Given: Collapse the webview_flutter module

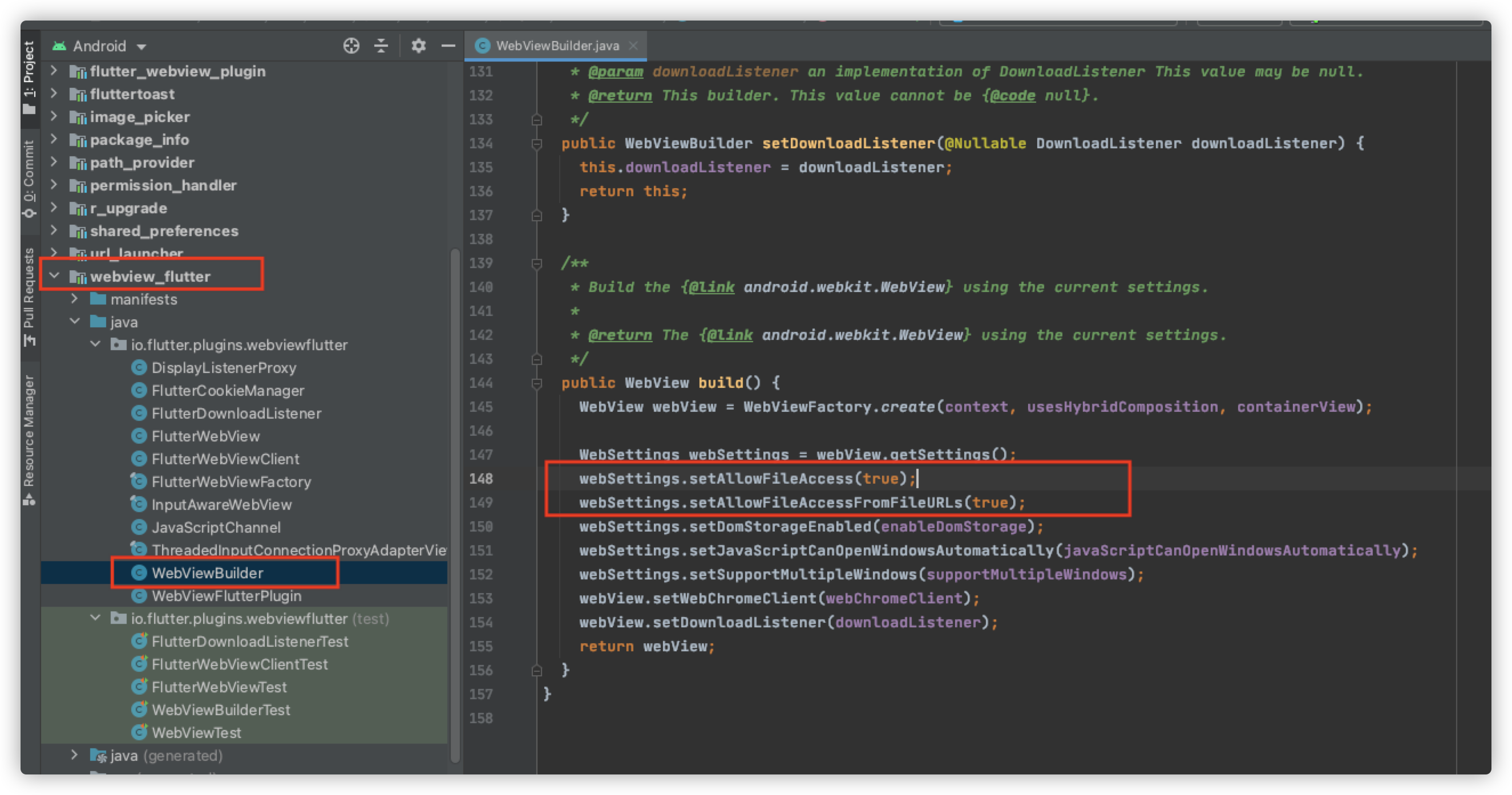Looking at the screenshot, I should click(55, 276).
